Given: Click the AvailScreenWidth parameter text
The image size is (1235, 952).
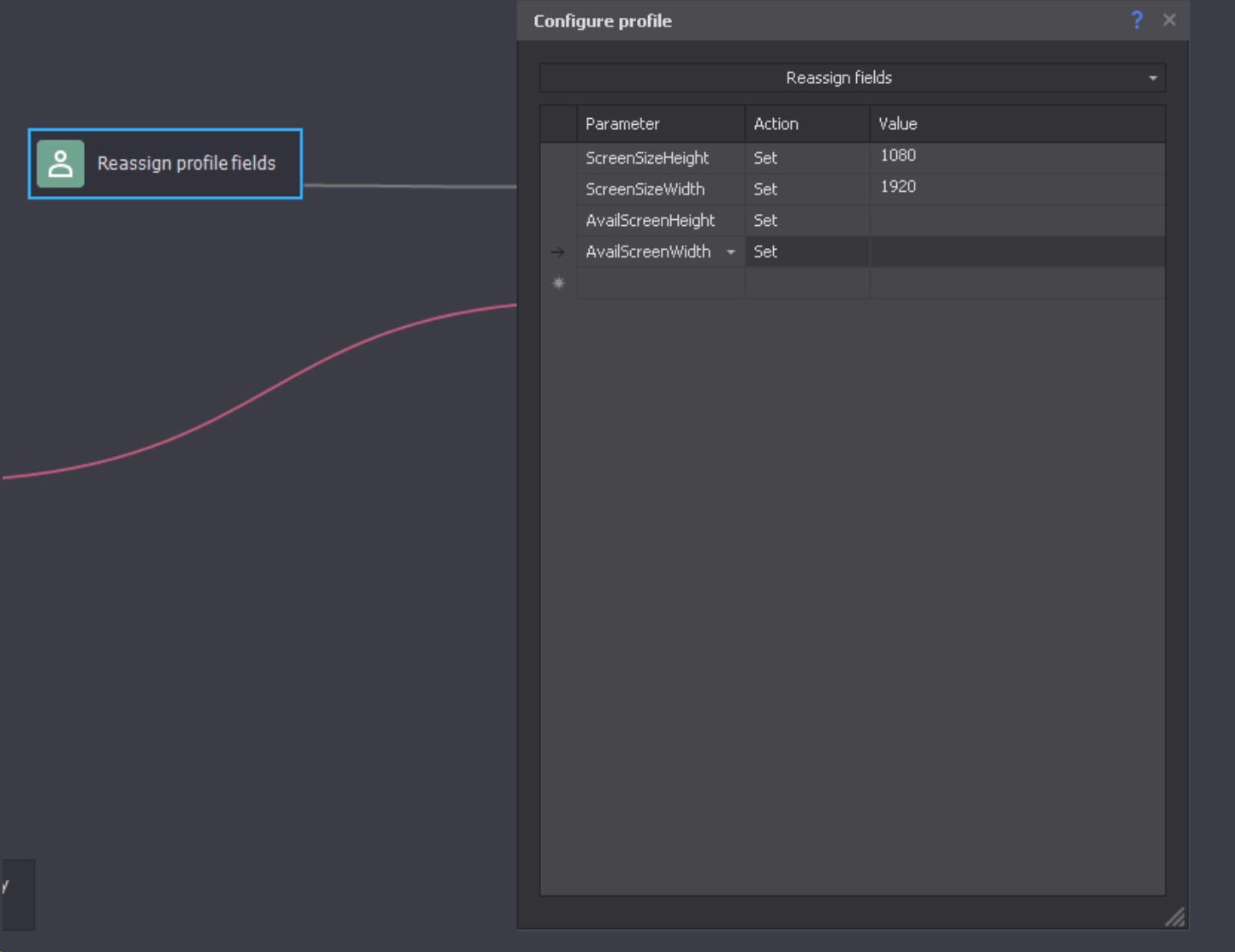Looking at the screenshot, I should click(x=648, y=252).
